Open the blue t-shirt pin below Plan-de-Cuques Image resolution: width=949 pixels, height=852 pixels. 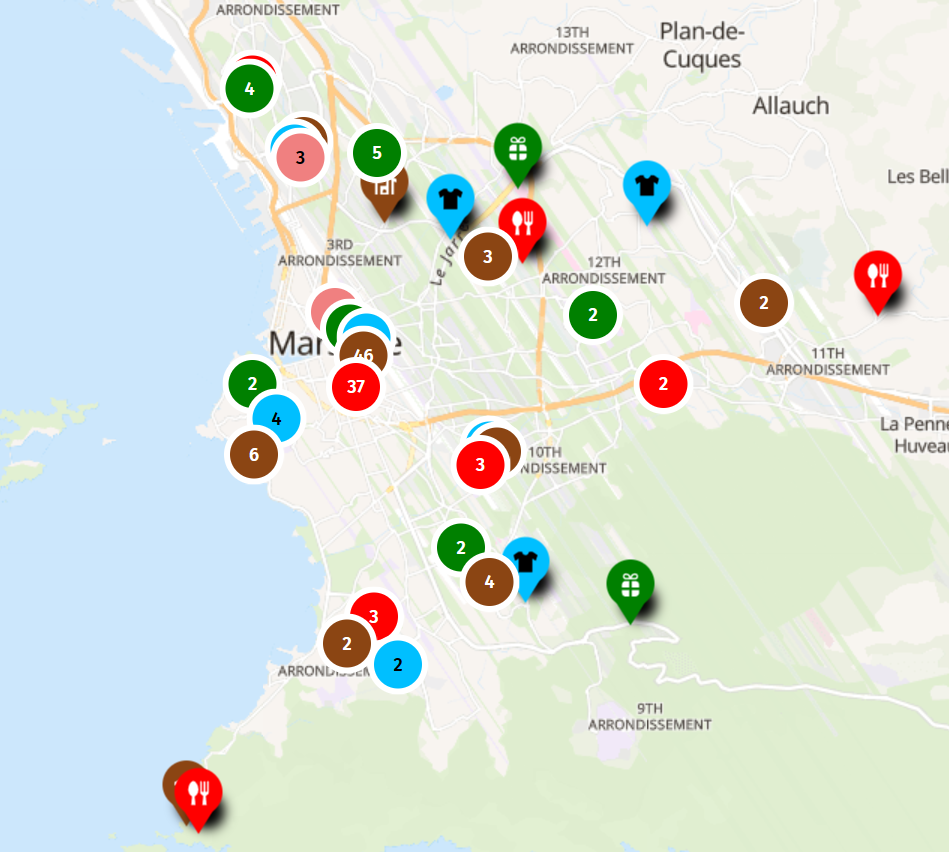click(x=646, y=192)
